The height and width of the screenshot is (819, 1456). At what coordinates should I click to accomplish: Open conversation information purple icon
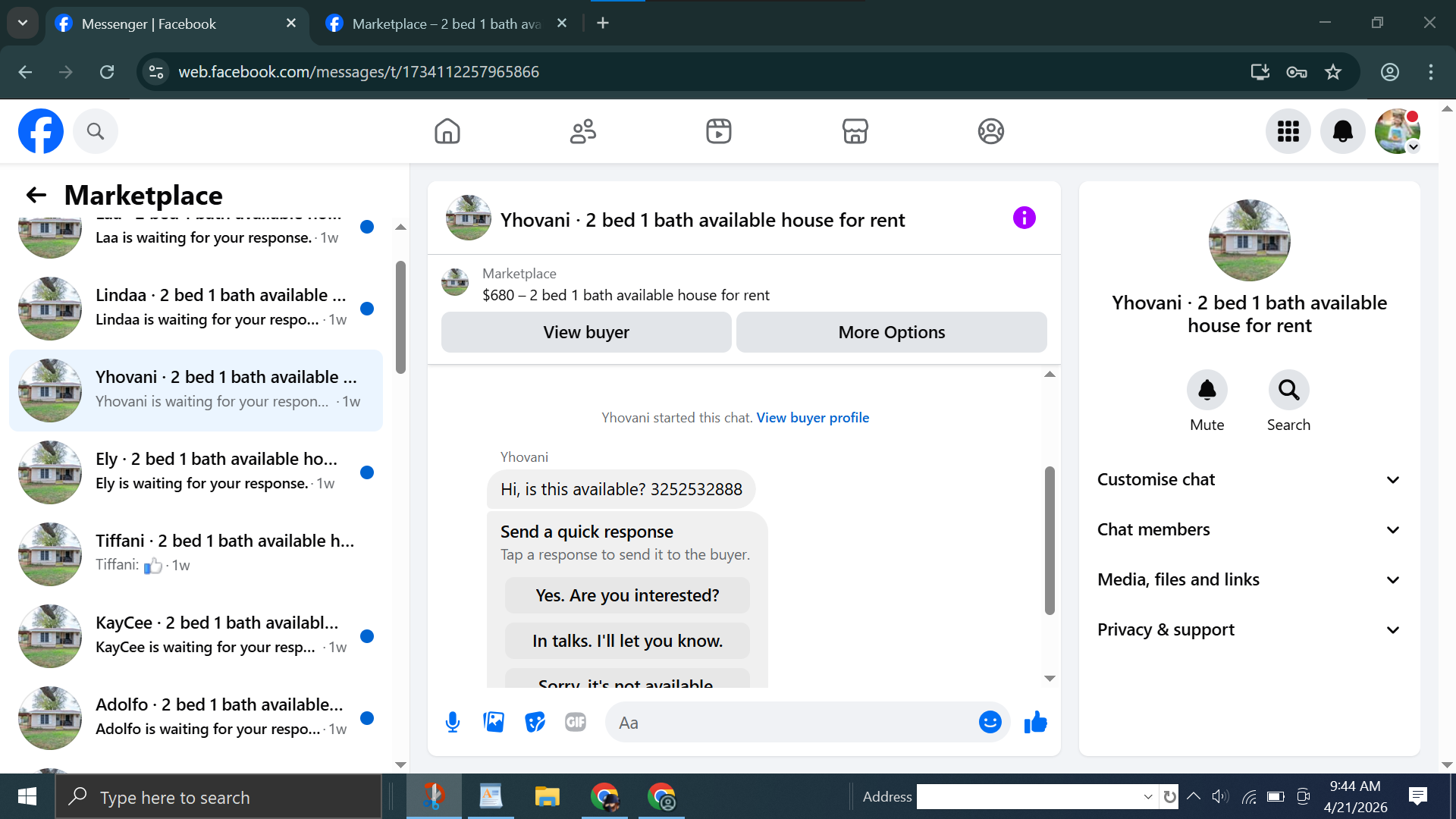point(1025,218)
